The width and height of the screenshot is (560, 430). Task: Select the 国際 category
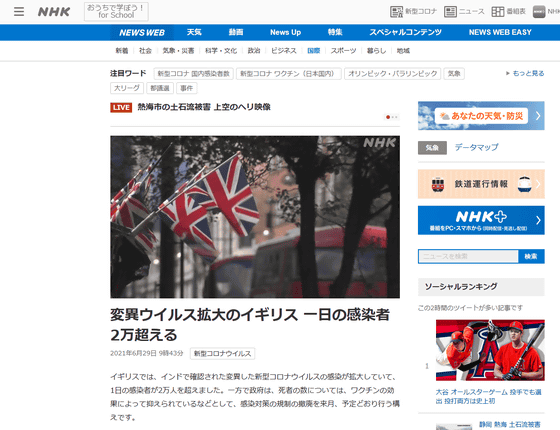(x=314, y=51)
